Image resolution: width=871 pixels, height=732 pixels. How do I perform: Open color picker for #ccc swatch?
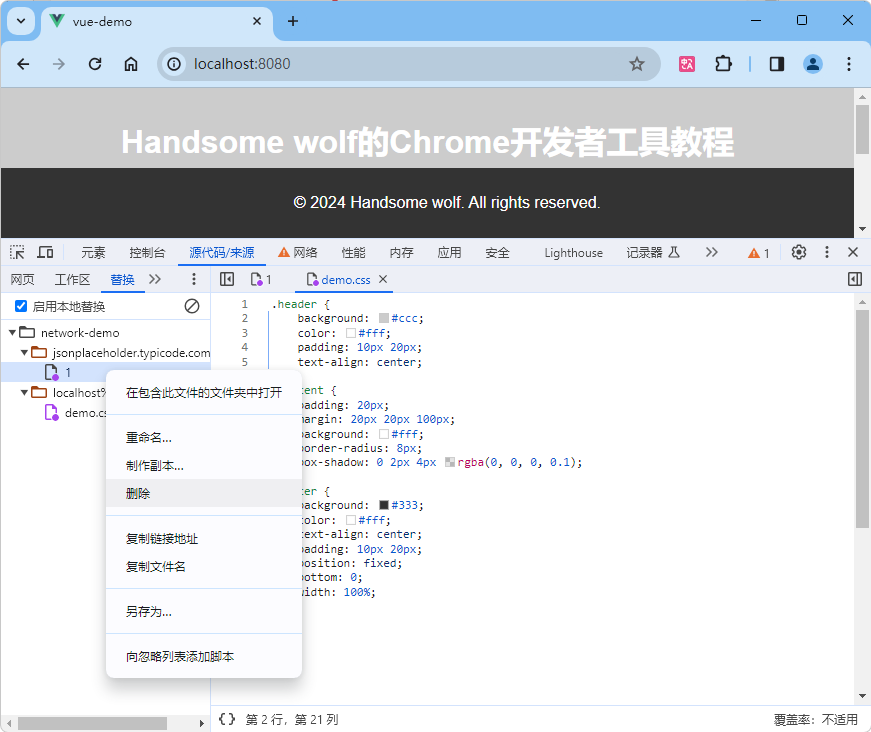tap(383, 318)
